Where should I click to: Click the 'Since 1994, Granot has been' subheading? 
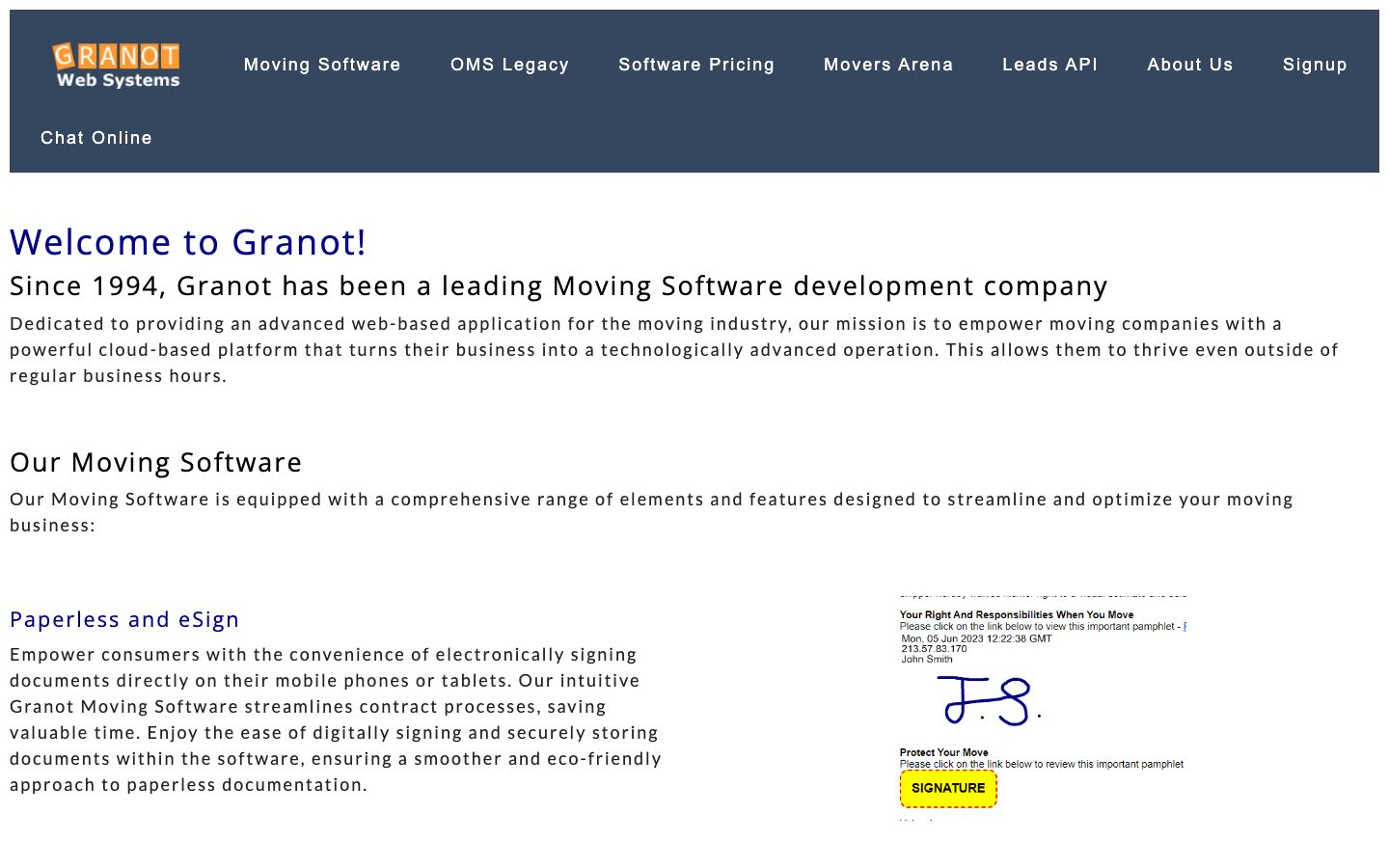[x=558, y=285]
